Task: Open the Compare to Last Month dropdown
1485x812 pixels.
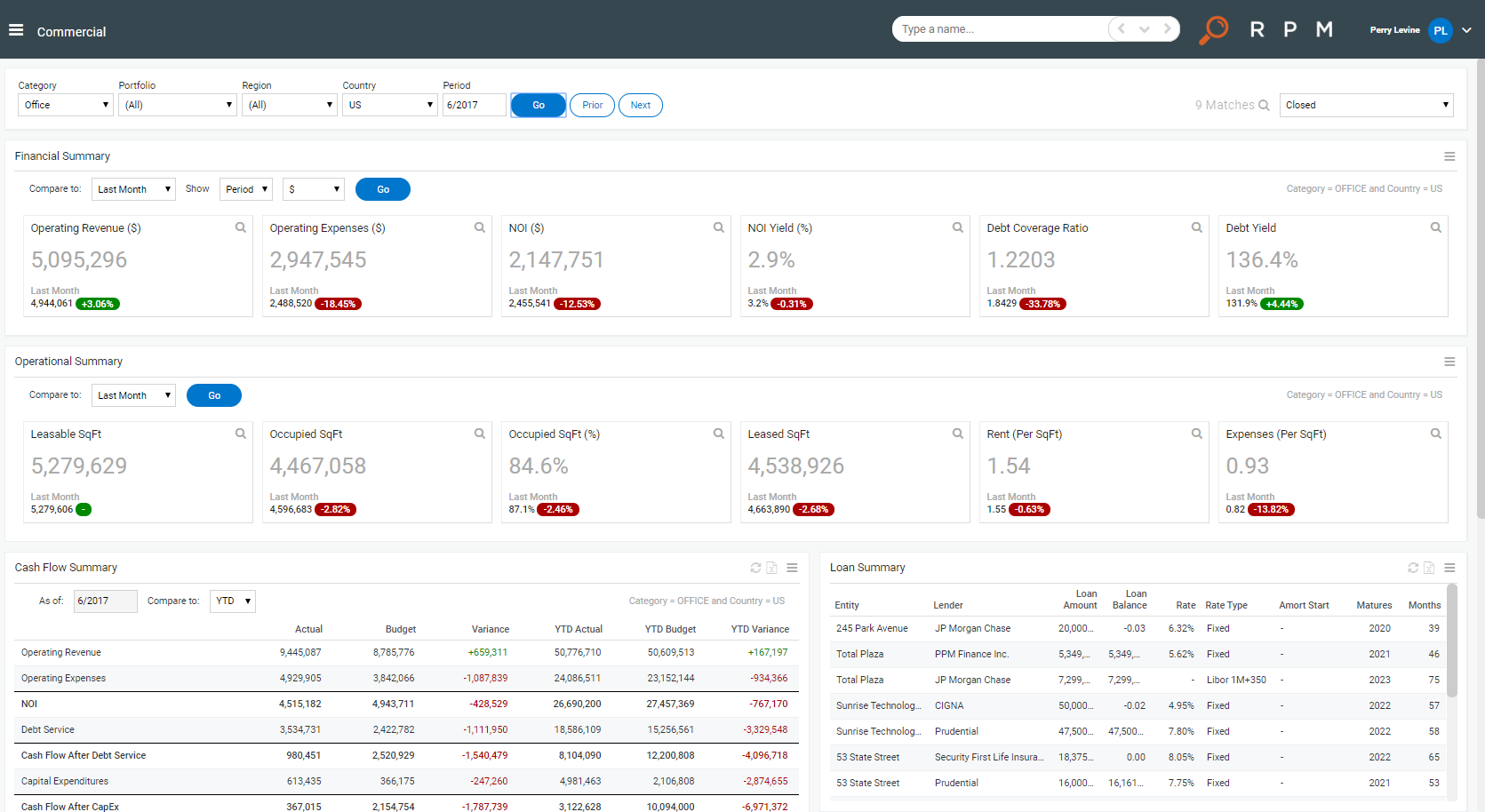Action: [x=133, y=188]
